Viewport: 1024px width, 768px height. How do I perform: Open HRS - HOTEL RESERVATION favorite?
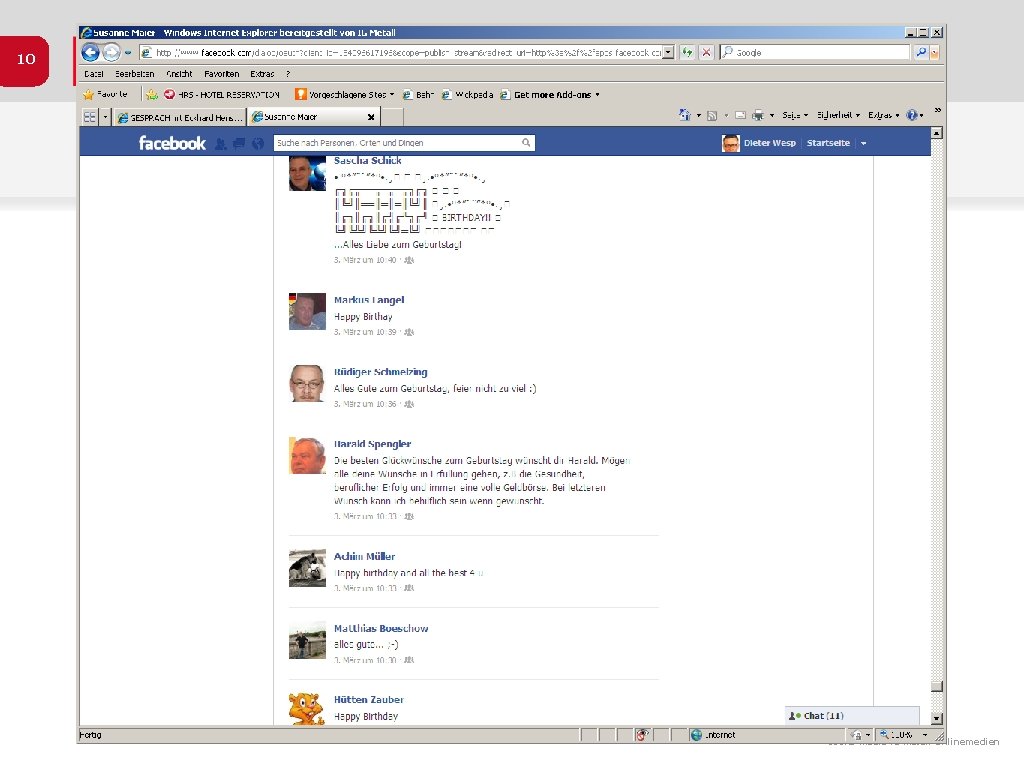[x=222, y=95]
